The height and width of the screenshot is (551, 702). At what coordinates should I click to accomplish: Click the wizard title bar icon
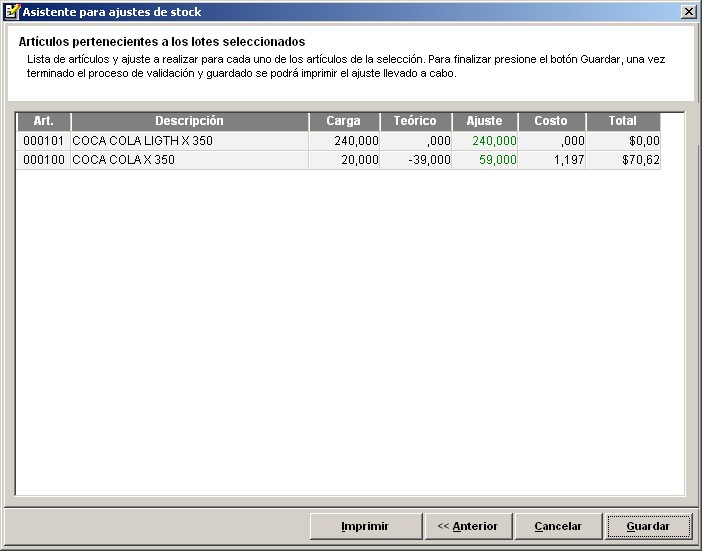coord(12,12)
